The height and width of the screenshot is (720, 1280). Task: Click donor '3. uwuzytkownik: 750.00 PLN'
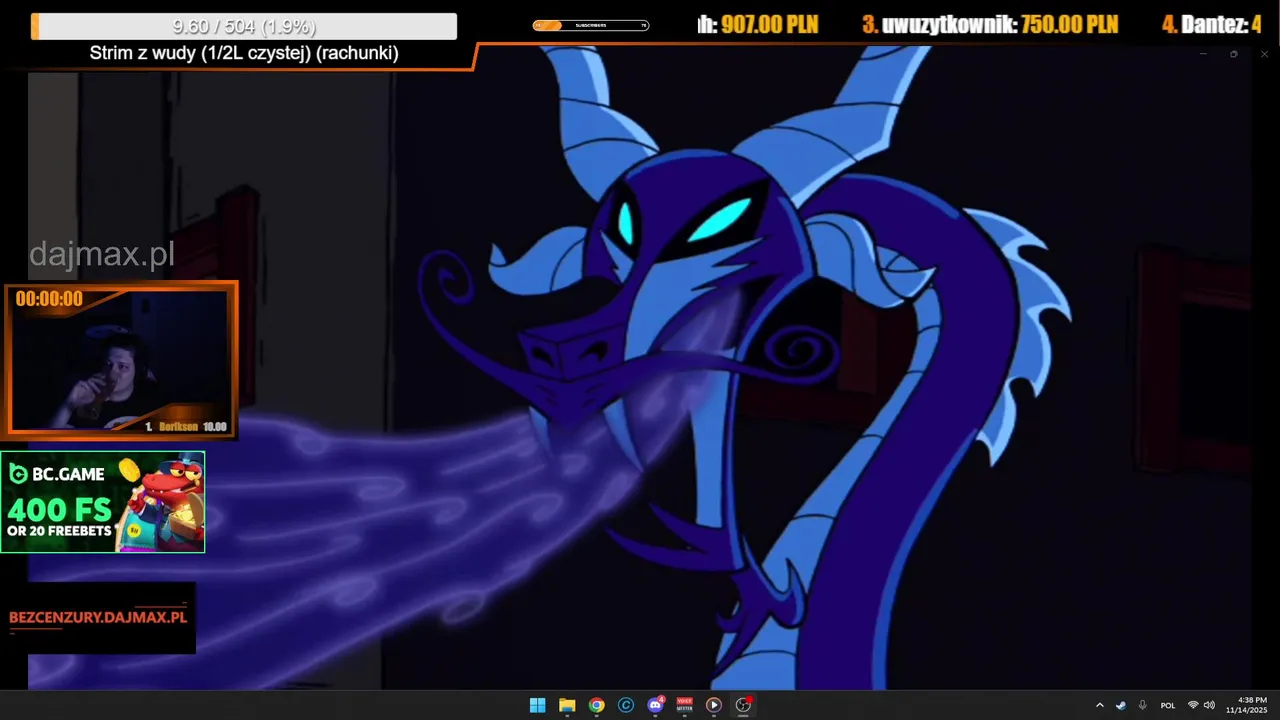click(990, 25)
